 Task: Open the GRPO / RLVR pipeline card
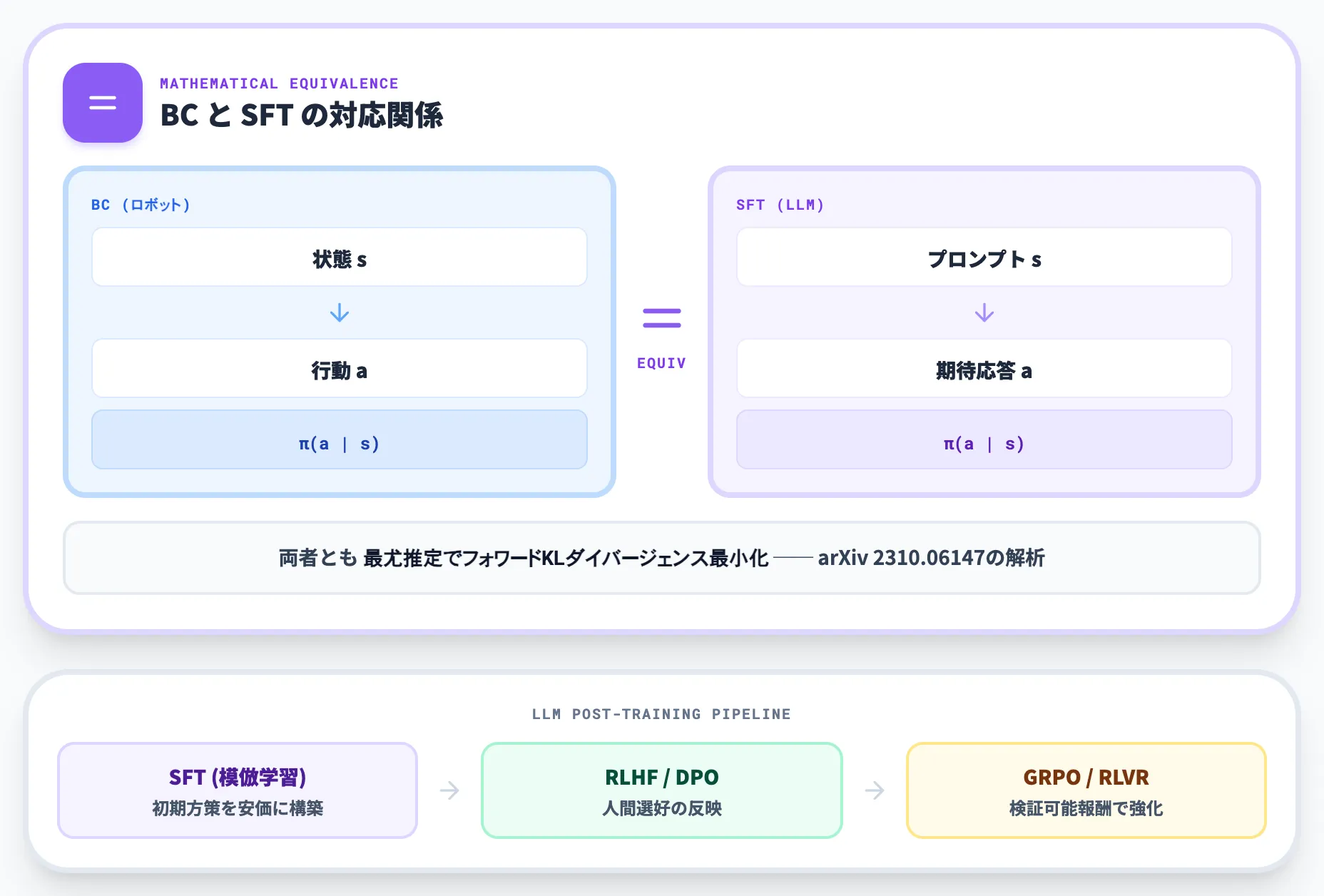tap(1086, 790)
